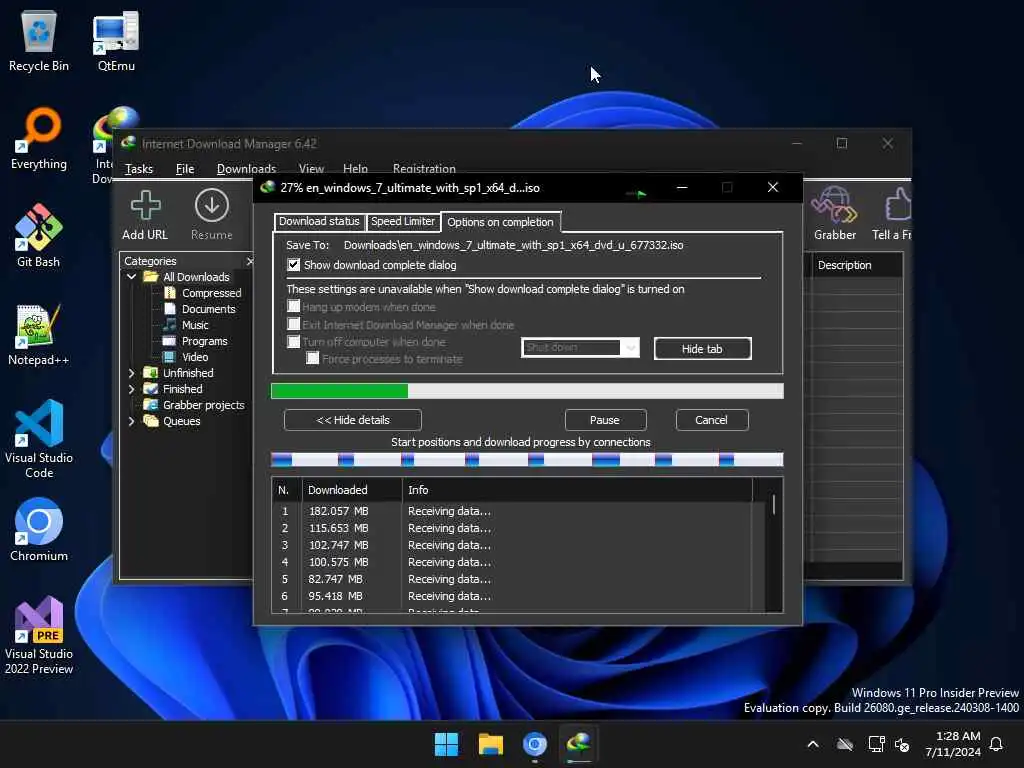Open the Downloads menu

tap(246, 169)
